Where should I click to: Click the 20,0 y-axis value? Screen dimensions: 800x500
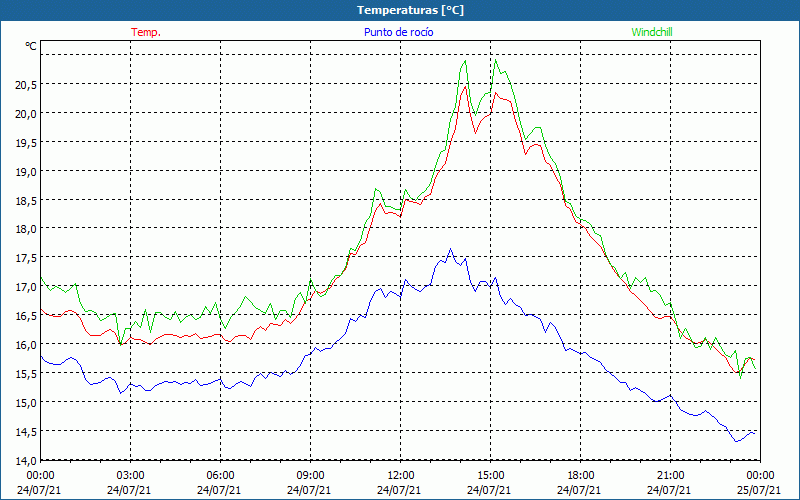tap(26, 113)
